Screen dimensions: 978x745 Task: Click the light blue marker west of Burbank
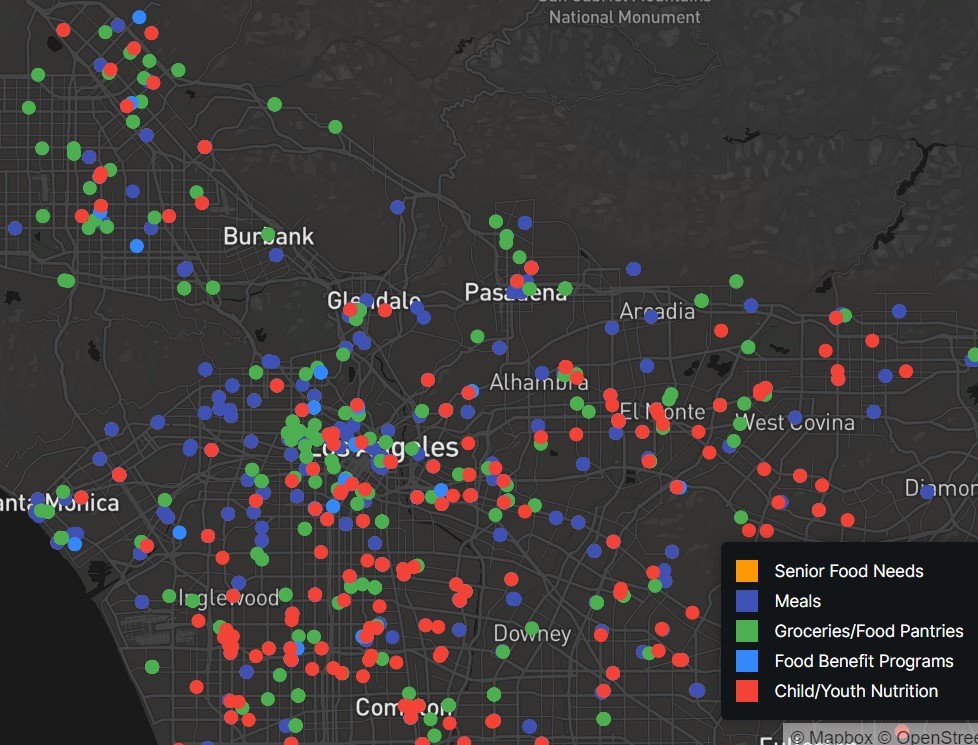pos(136,245)
